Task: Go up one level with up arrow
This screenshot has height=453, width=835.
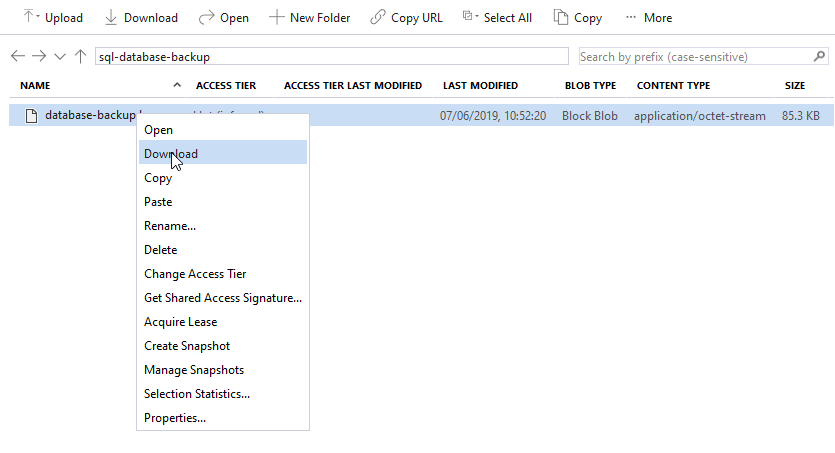Action: coord(80,56)
